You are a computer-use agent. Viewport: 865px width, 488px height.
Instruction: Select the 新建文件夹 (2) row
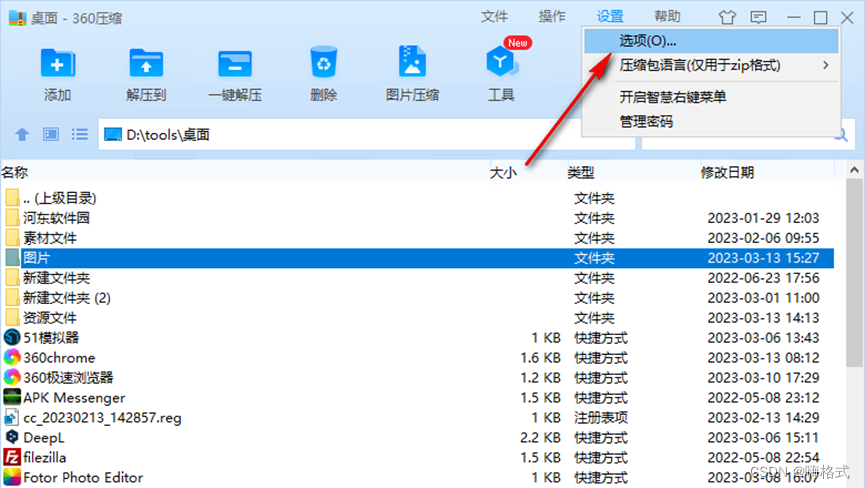(418, 298)
